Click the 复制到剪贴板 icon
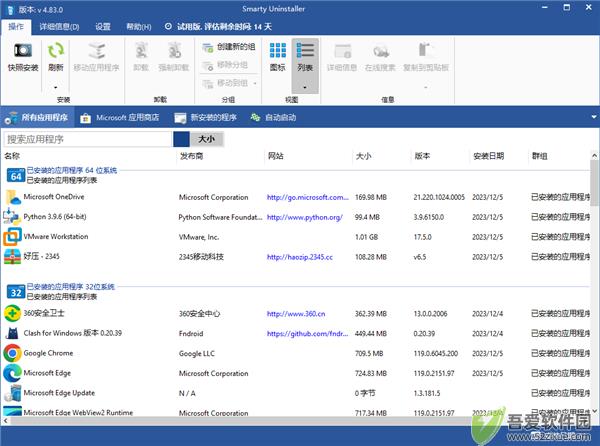 [x=426, y=50]
